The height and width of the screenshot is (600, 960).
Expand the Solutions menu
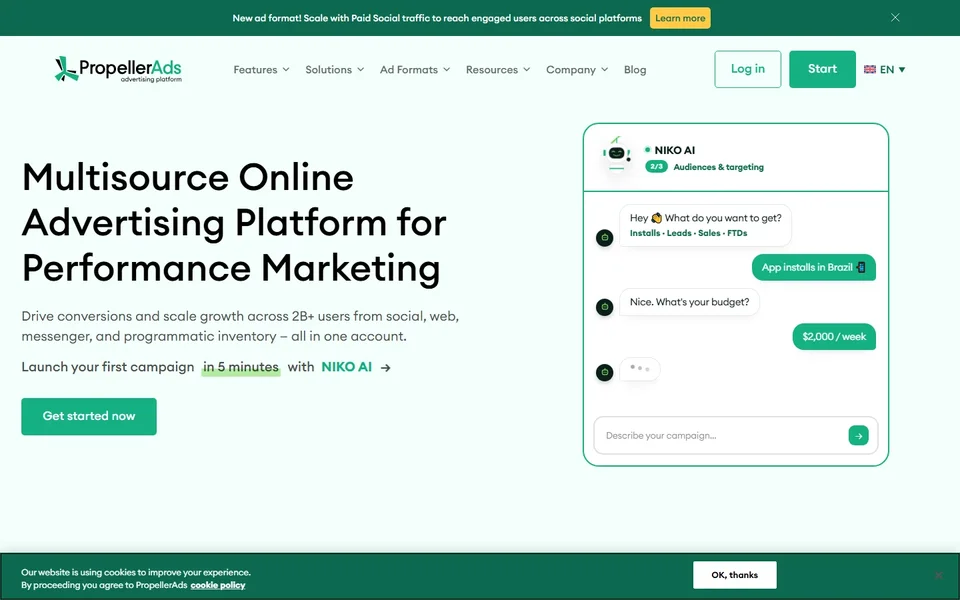click(335, 70)
